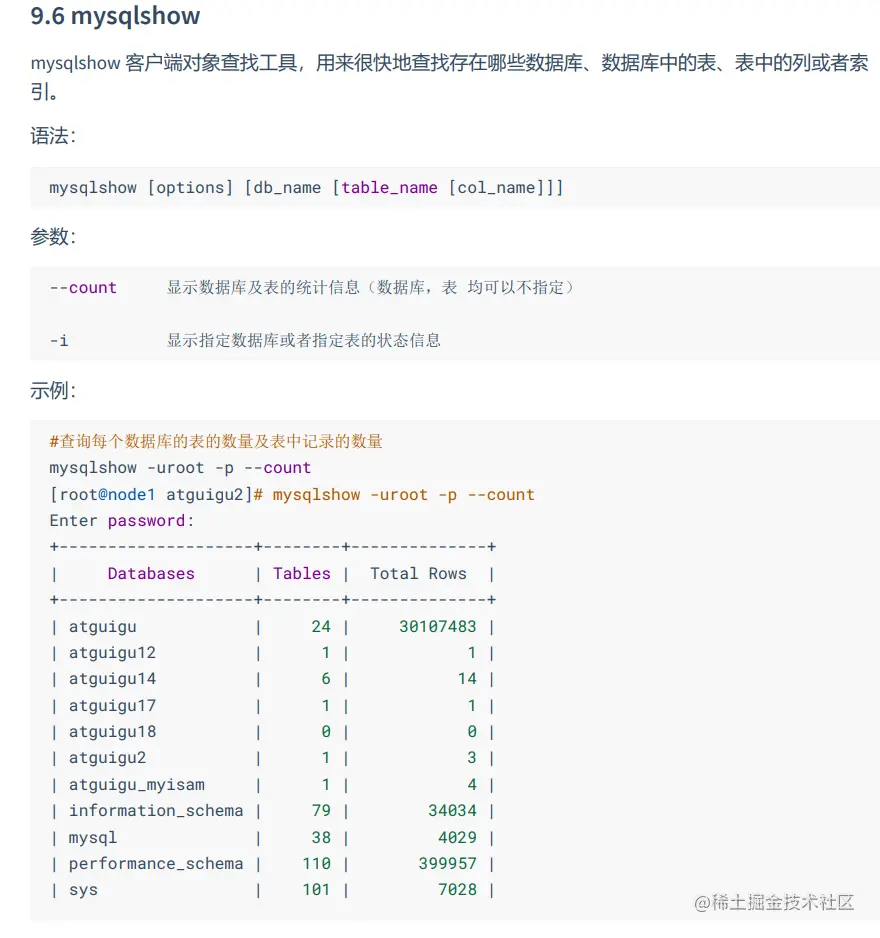
Task: Click the "atguigu18" database row name
Action: point(112,732)
